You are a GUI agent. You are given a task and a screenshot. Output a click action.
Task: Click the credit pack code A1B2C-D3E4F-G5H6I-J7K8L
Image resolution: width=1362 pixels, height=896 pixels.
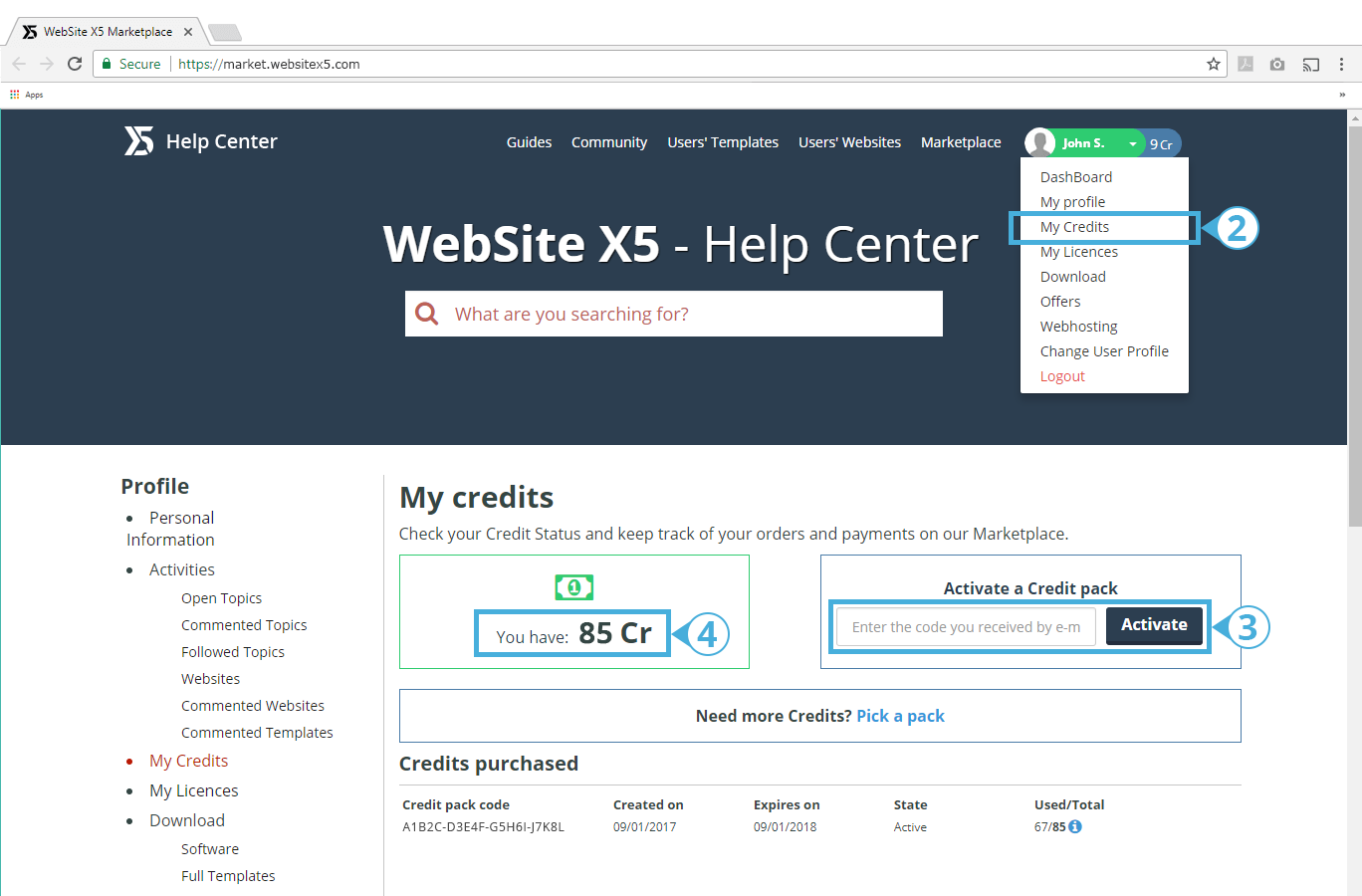coord(483,827)
